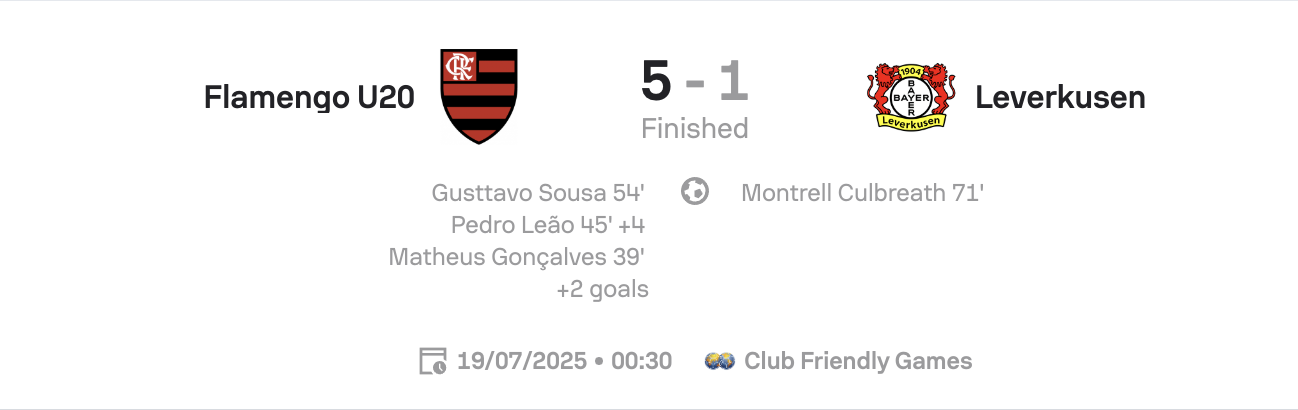Open the Leverkusen team name
Screen dimensions: 1298x410
tap(1060, 97)
